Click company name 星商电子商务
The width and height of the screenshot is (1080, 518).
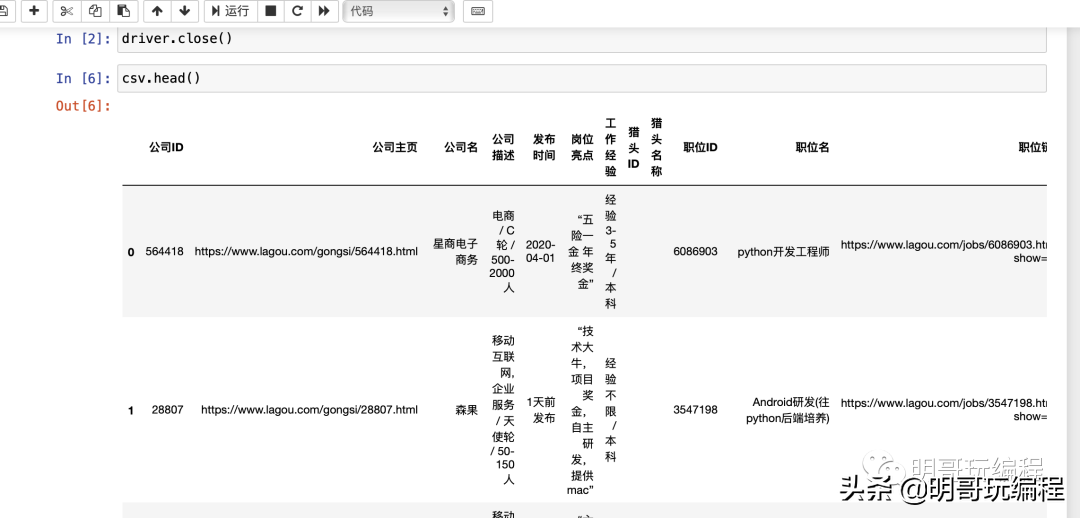point(455,251)
